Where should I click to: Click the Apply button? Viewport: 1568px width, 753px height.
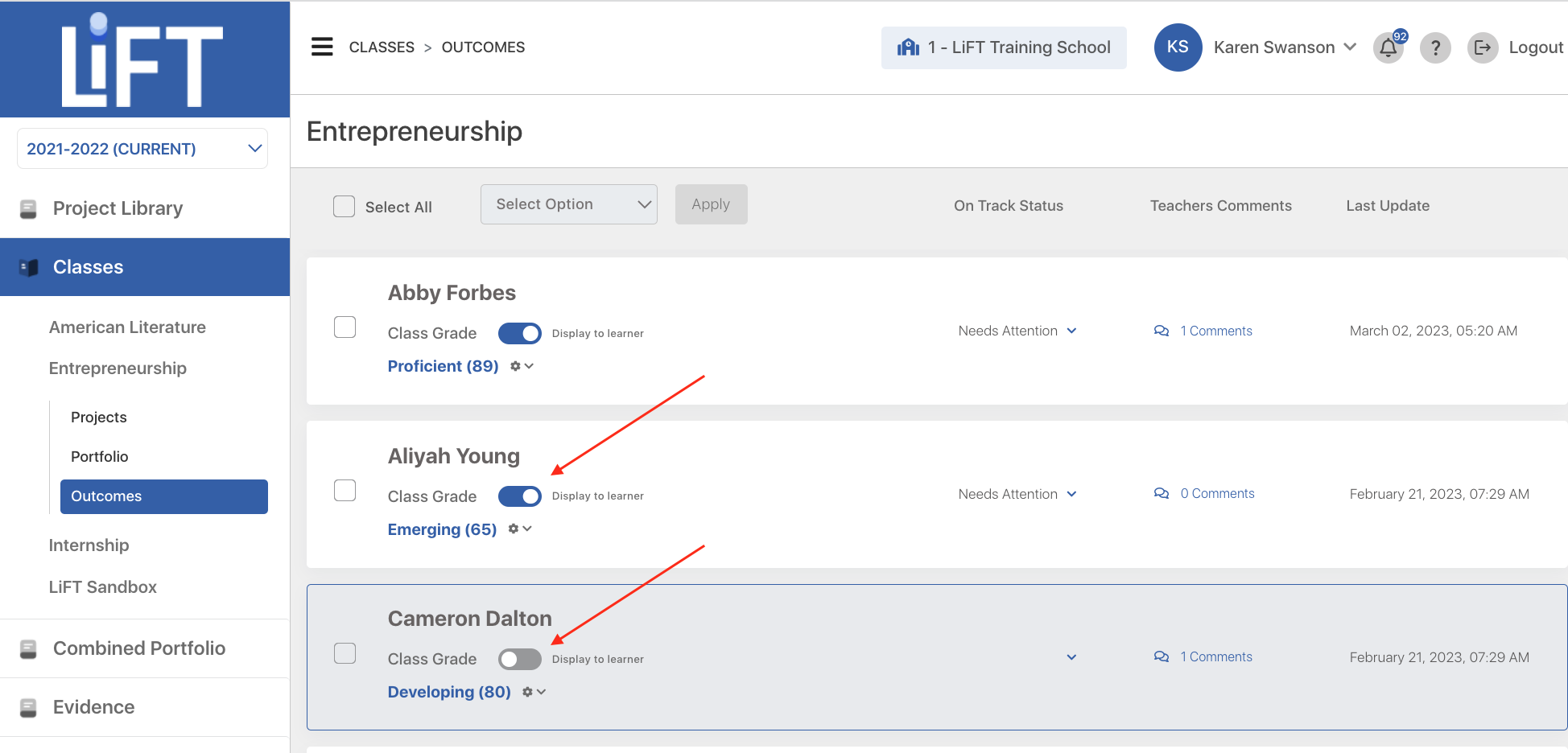coord(711,204)
